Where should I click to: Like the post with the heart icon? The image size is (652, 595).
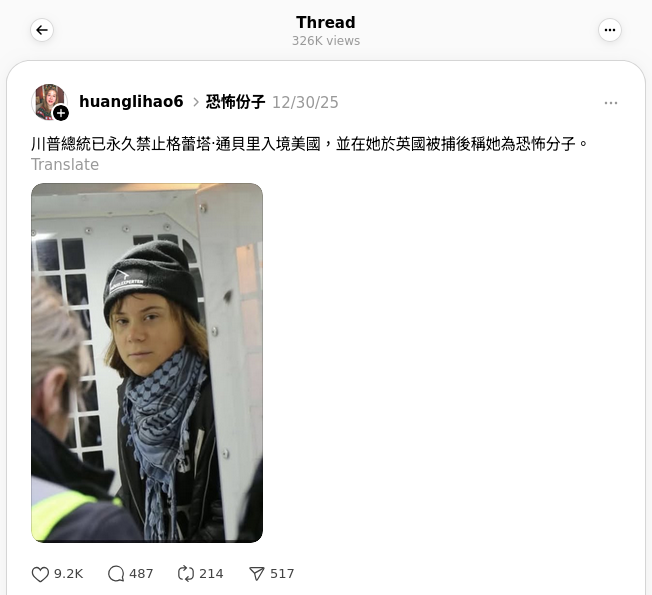pyautogui.click(x=40, y=574)
